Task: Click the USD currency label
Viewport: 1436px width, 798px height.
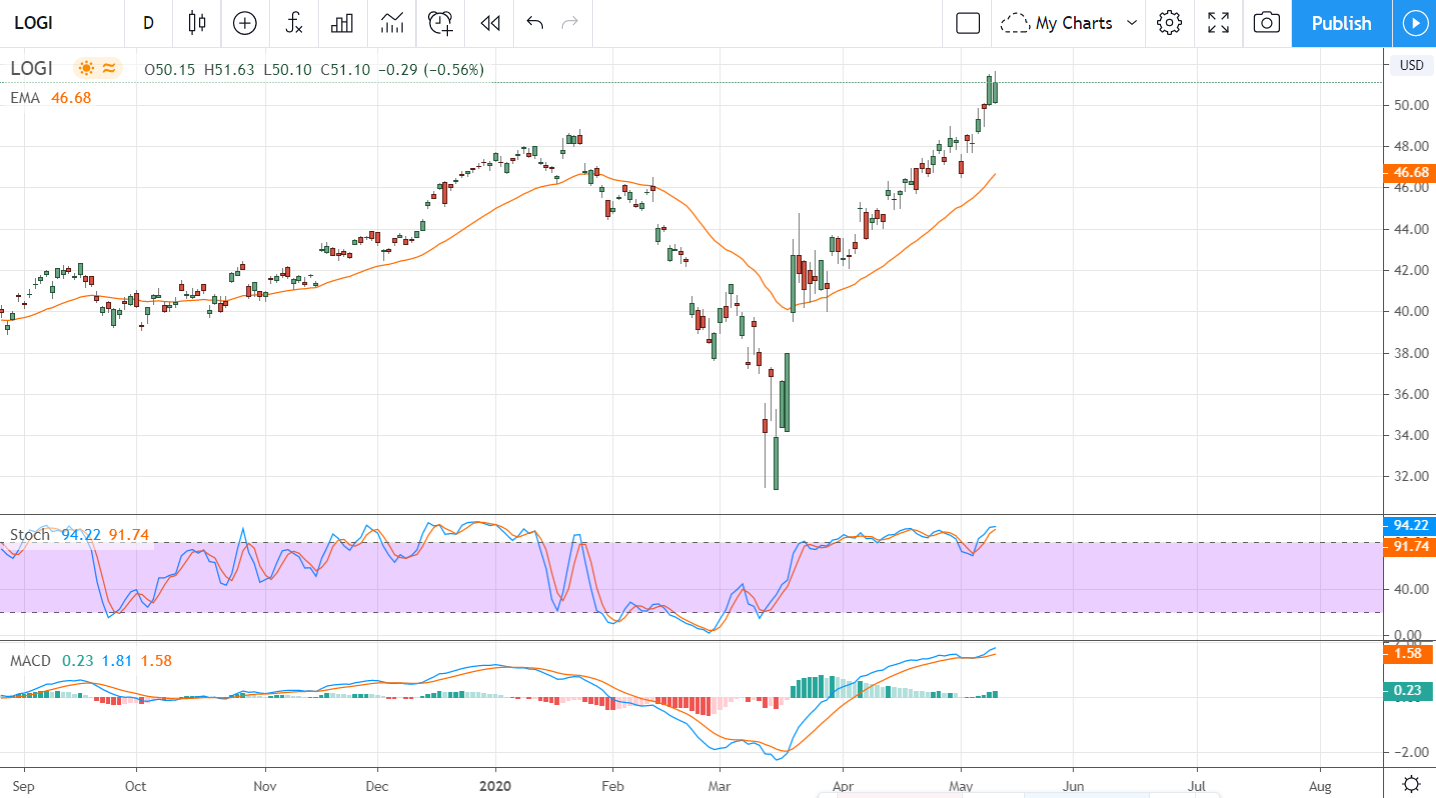Action: tap(1411, 65)
